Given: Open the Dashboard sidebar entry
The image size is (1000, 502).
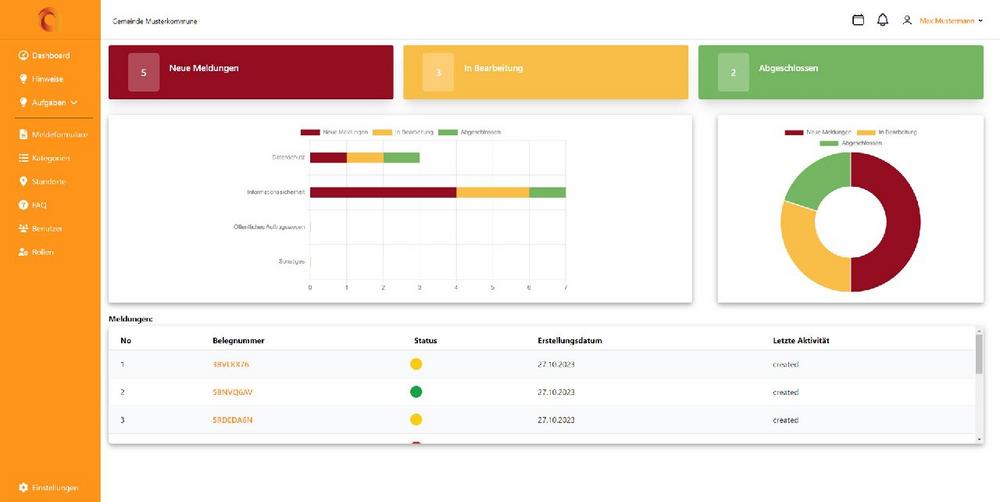Looking at the screenshot, I should pyautogui.click(x=44, y=55).
